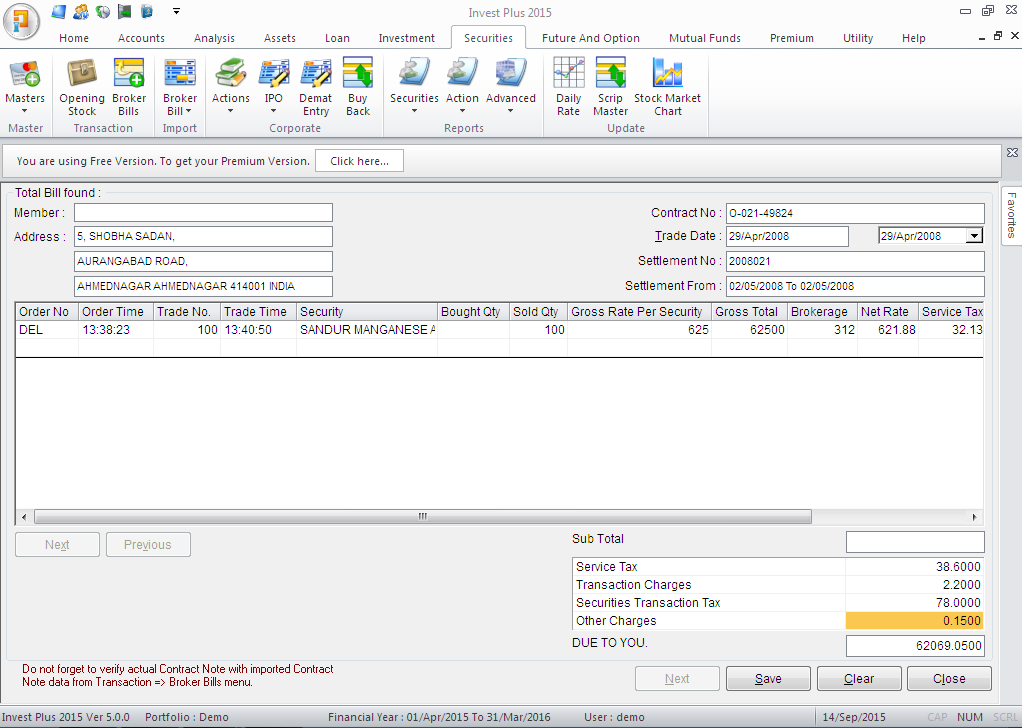Image resolution: width=1022 pixels, height=728 pixels.
Task: Click the Sub Total field
Action: (x=915, y=542)
